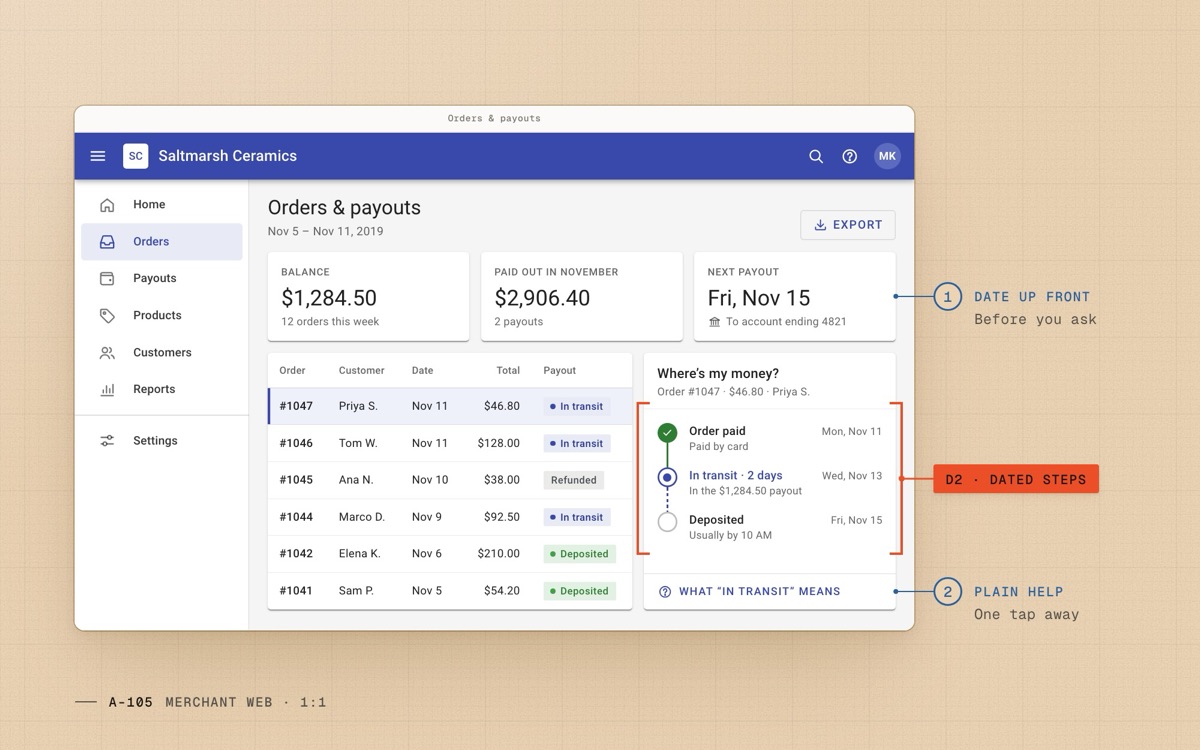This screenshot has height=750, width=1200.
Task: Click customer name Priya S.
Action: tap(358, 407)
